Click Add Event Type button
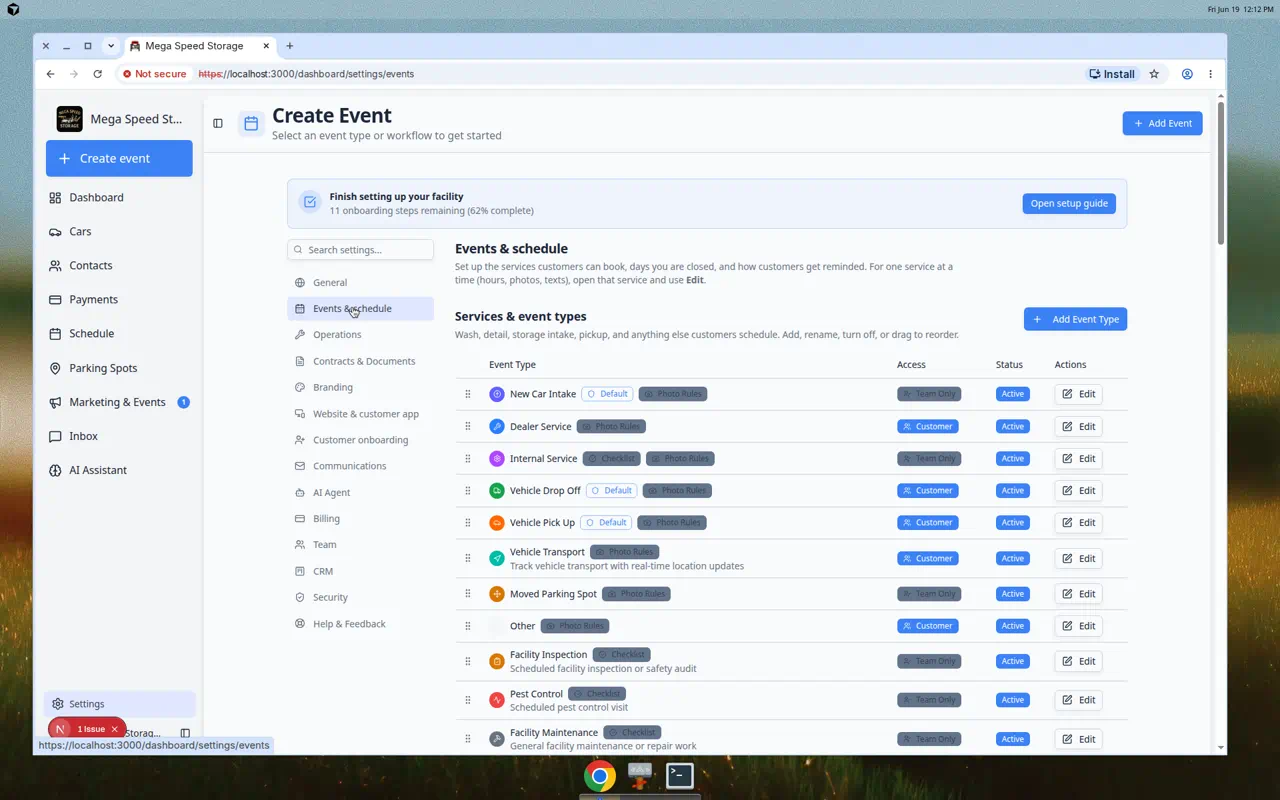The width and height of the screenshot is (1280, 800). coord(1075,319)
